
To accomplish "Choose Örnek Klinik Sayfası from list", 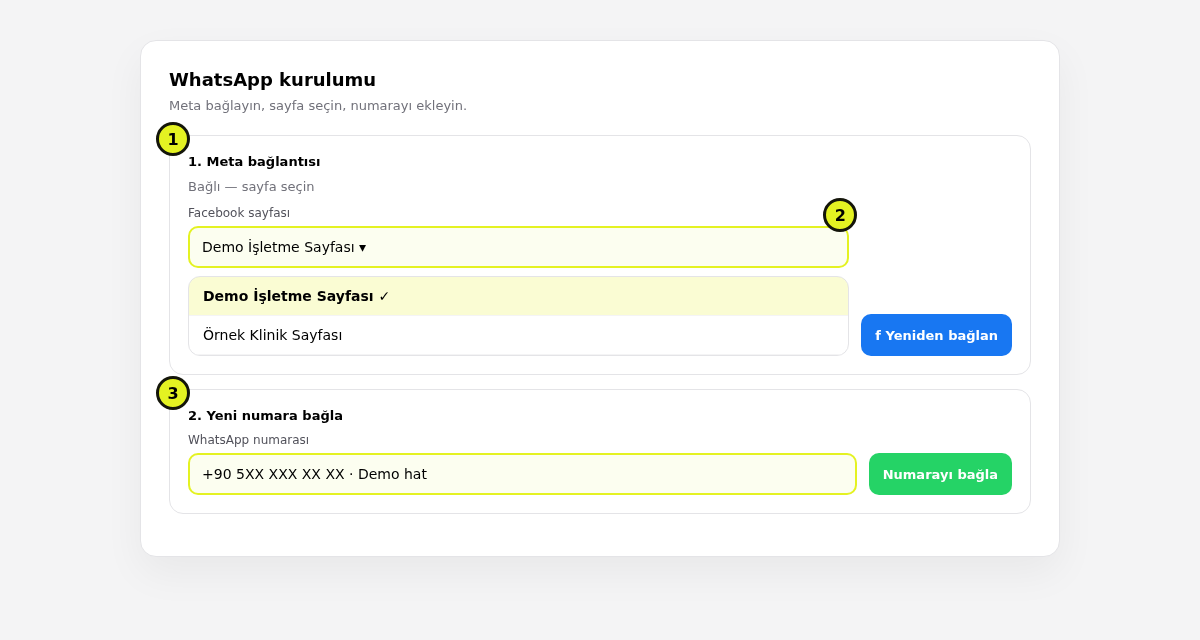I will pyautogui.click(x=518, y=335).
